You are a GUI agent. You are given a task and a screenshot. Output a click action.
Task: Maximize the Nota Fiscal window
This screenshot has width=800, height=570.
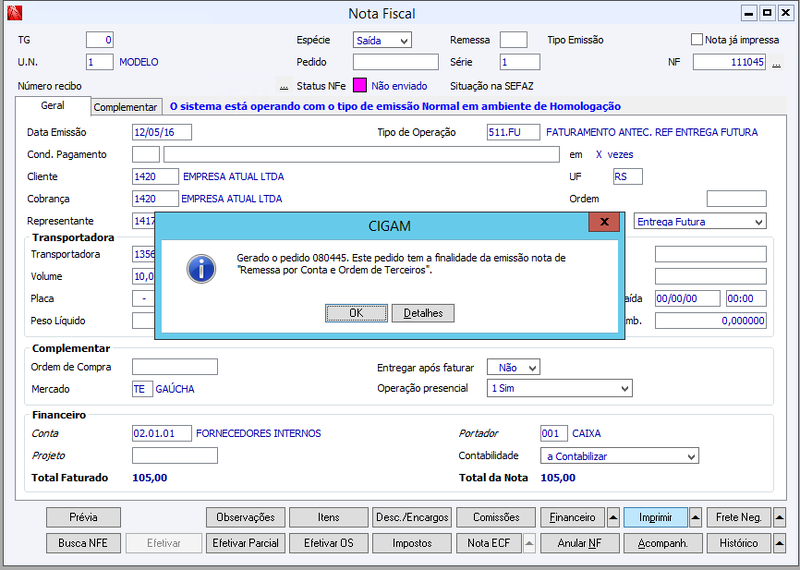[x=767, y=13]
